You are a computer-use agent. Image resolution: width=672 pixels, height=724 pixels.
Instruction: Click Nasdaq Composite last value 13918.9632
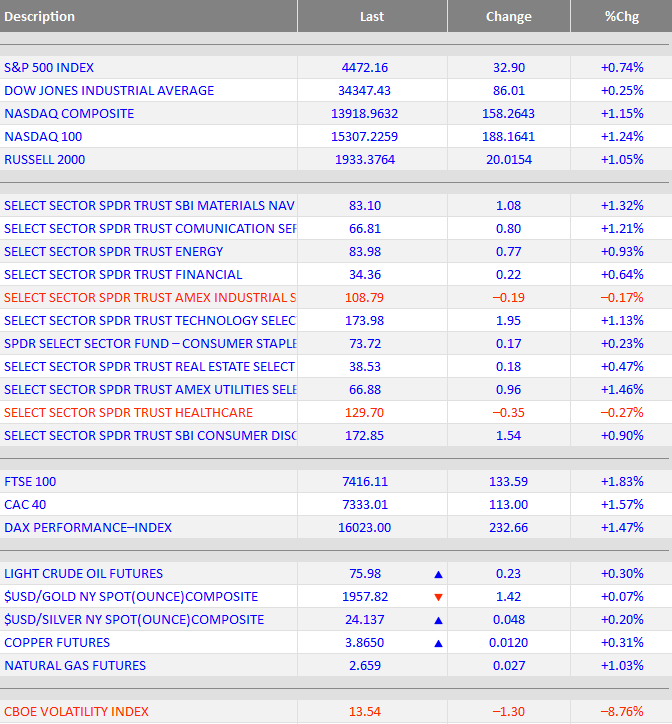tap(364, 114)
